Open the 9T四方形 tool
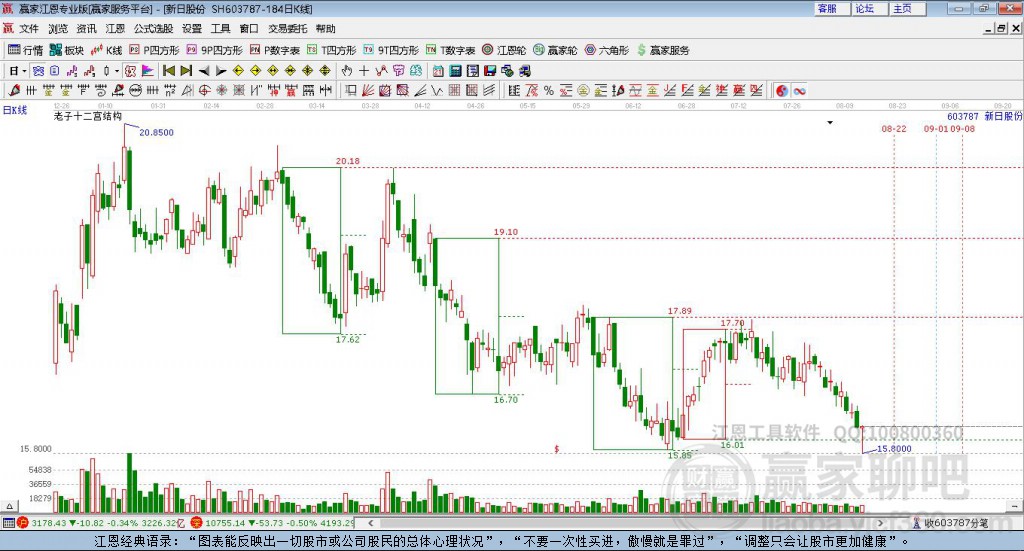Viewport: 1024px width, 551px height. pos(391,50)
